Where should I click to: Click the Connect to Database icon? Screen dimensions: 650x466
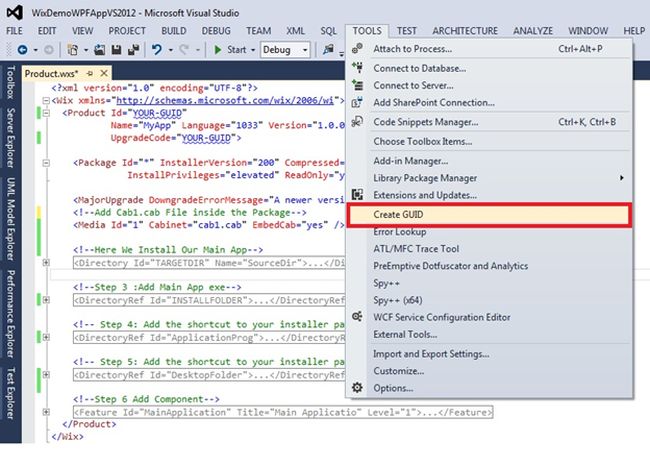[x=357, y=68]
